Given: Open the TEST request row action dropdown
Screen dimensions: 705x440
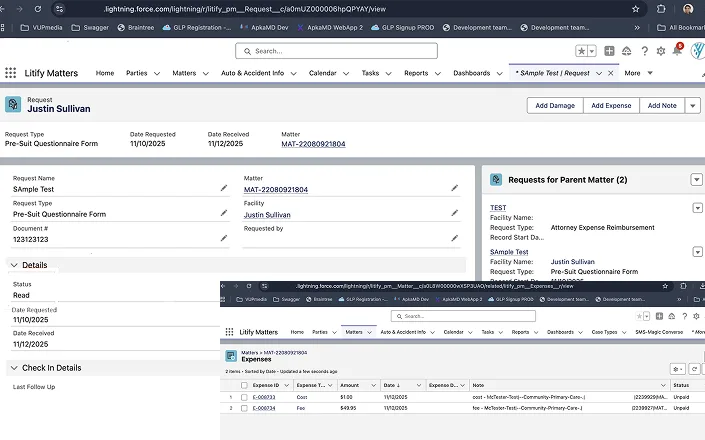Looking at the screenshot, I should click(x=697, y=208).
